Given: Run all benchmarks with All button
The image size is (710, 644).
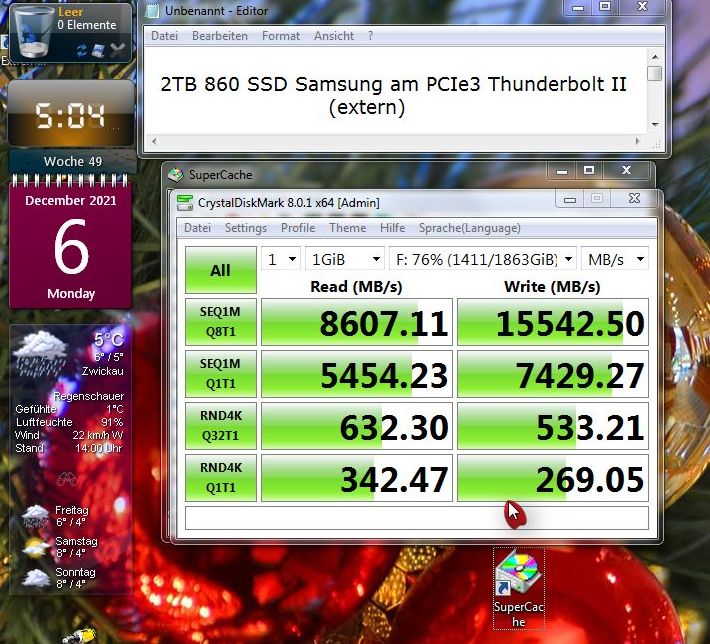Looking at the screenshot, I should pos(221,270).
